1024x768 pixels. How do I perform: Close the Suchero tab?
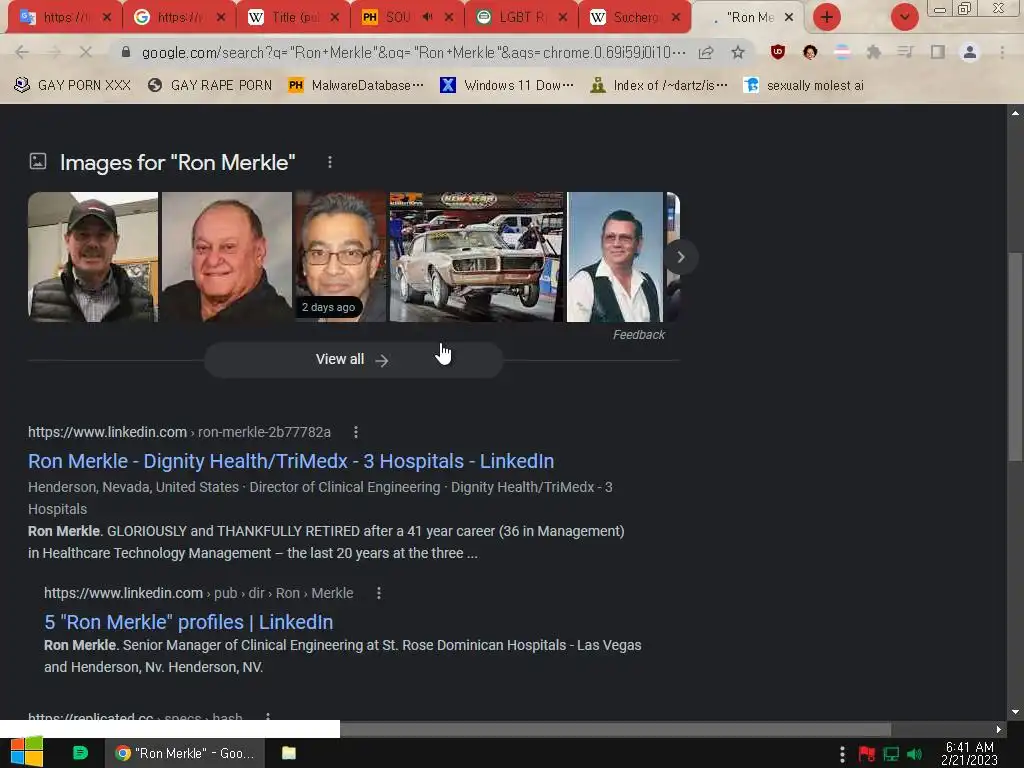click(x=676, y=17)
